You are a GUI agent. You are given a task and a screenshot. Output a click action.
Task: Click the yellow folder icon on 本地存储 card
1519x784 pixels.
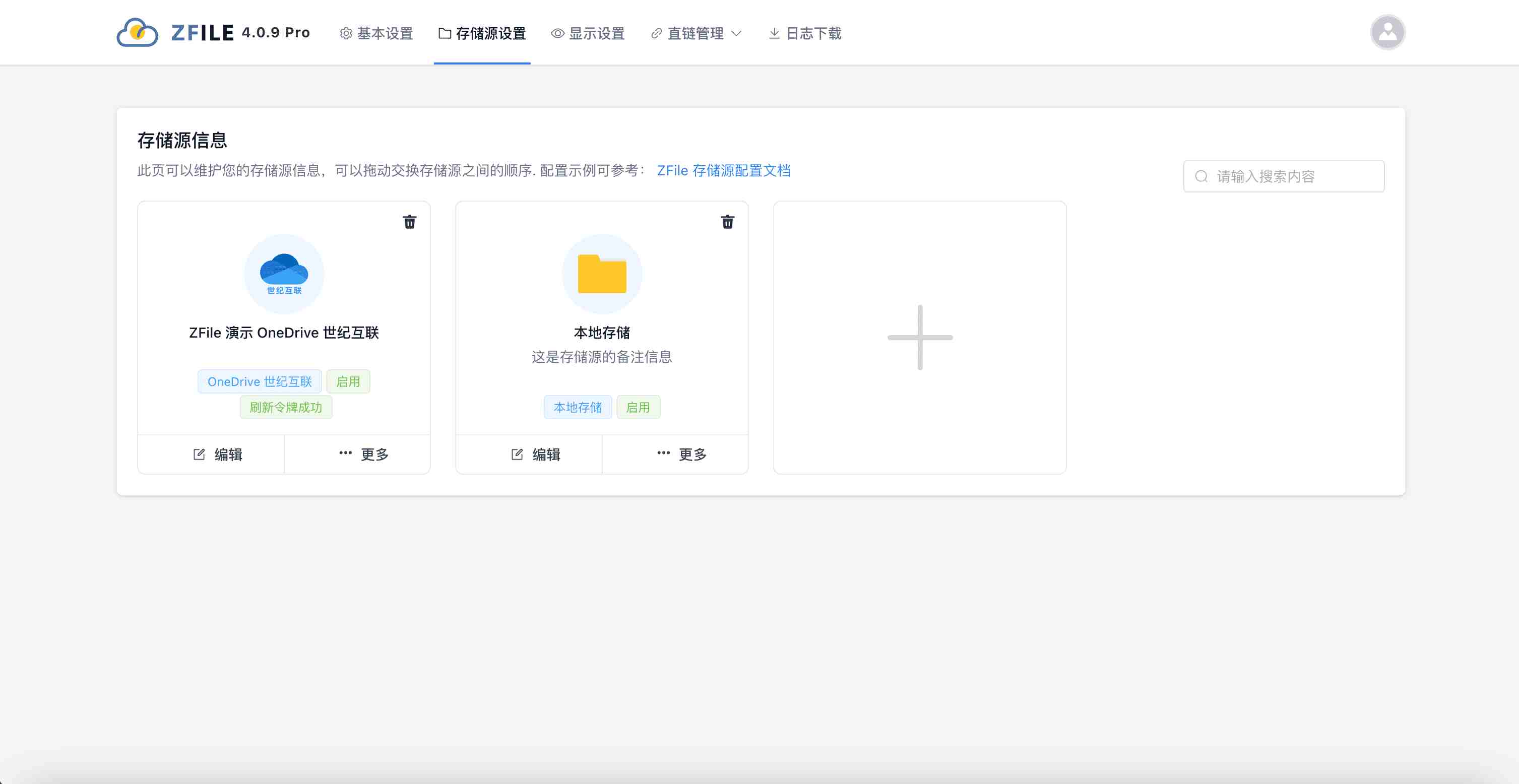601,273
